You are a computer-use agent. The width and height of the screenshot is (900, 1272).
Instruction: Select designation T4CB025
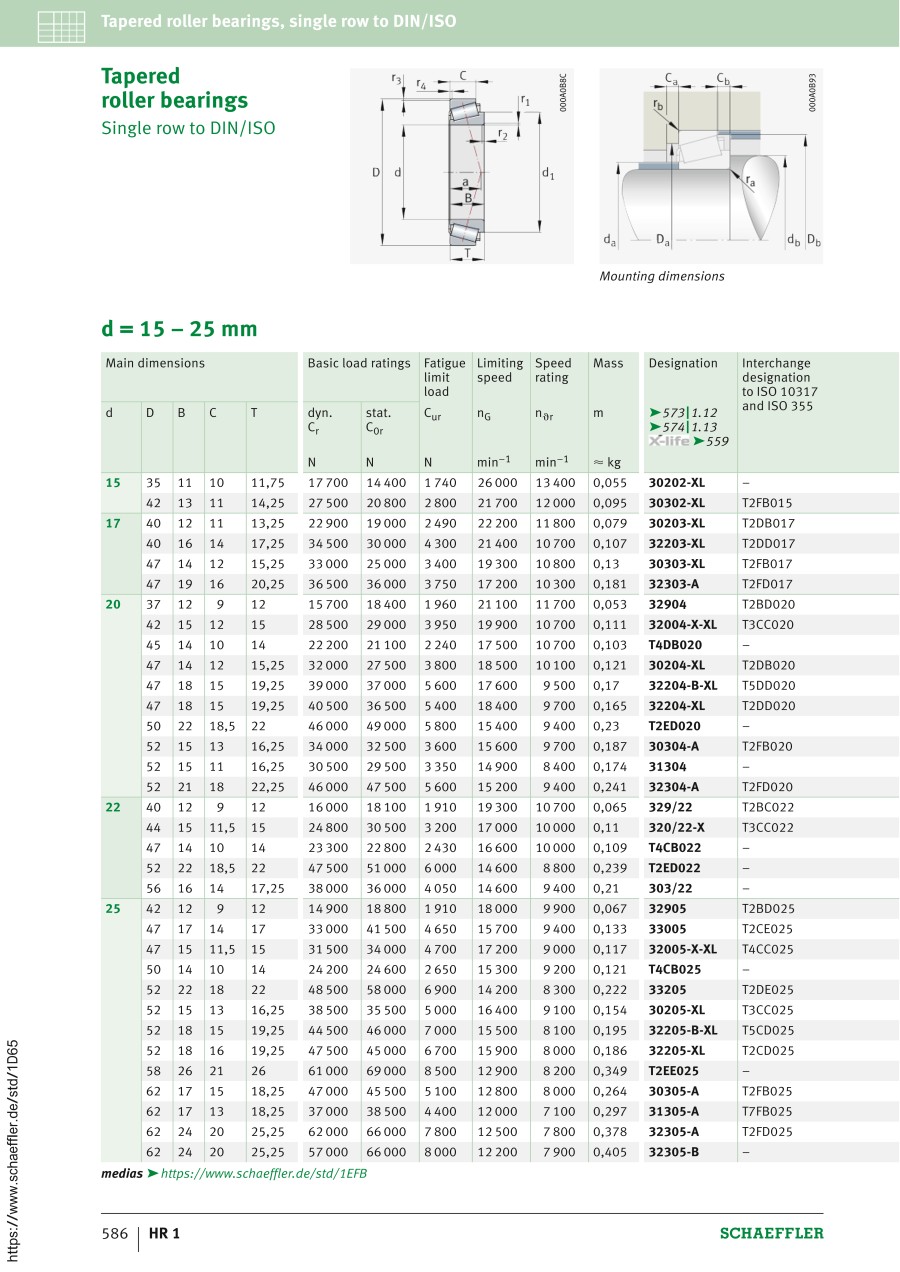coord(675,970)
